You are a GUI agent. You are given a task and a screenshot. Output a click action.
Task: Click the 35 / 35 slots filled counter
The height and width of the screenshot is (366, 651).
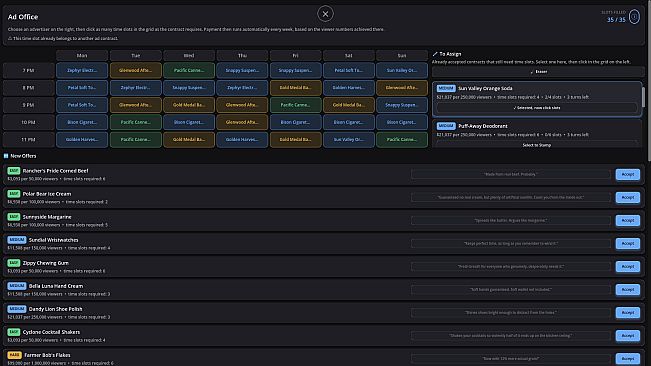tap(616, 20)
